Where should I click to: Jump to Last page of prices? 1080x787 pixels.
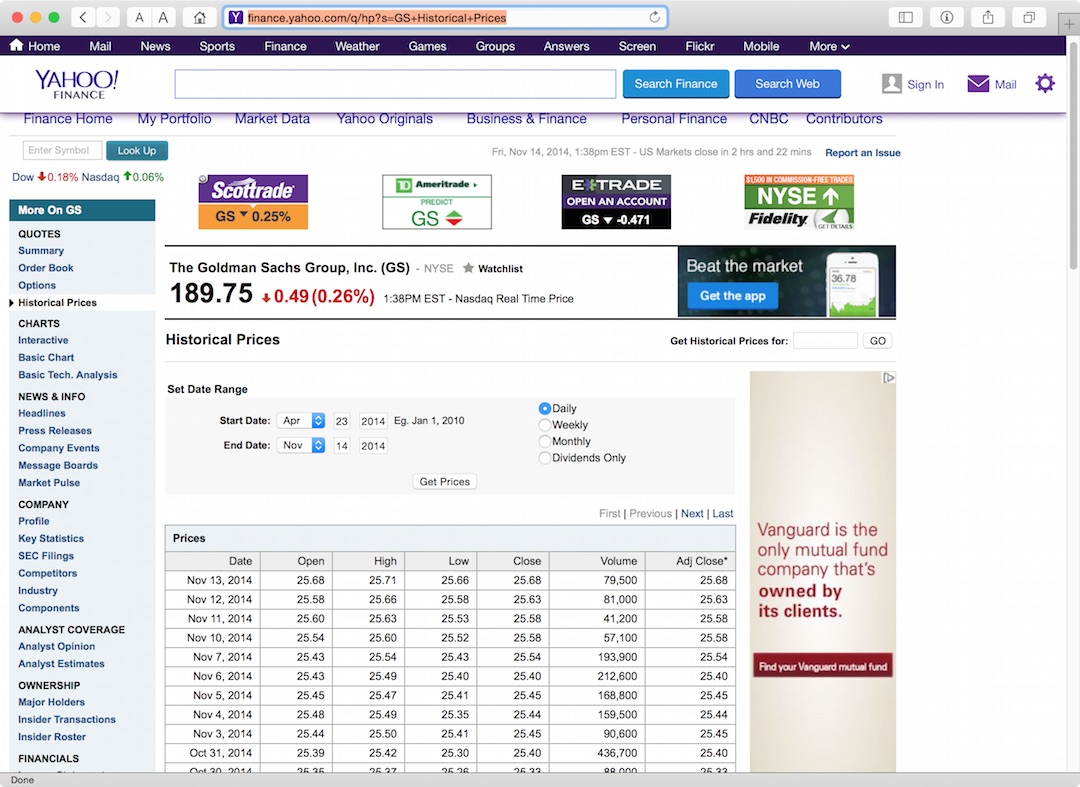(x=723, y=514)
